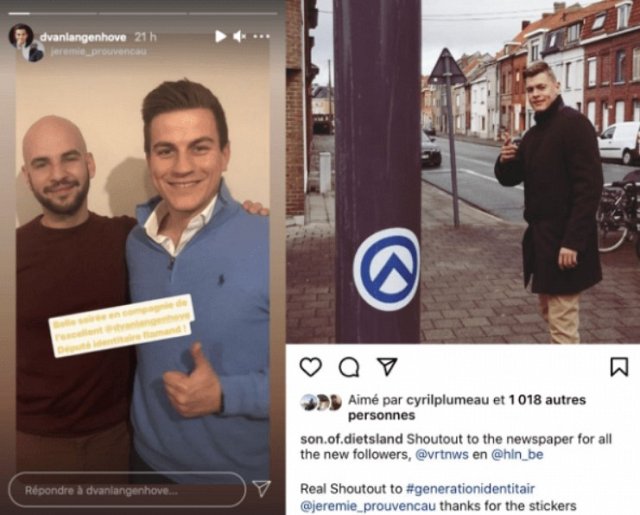640x515 pixels.
Task: Open the dvanlangenhove username
Action: 83,37
